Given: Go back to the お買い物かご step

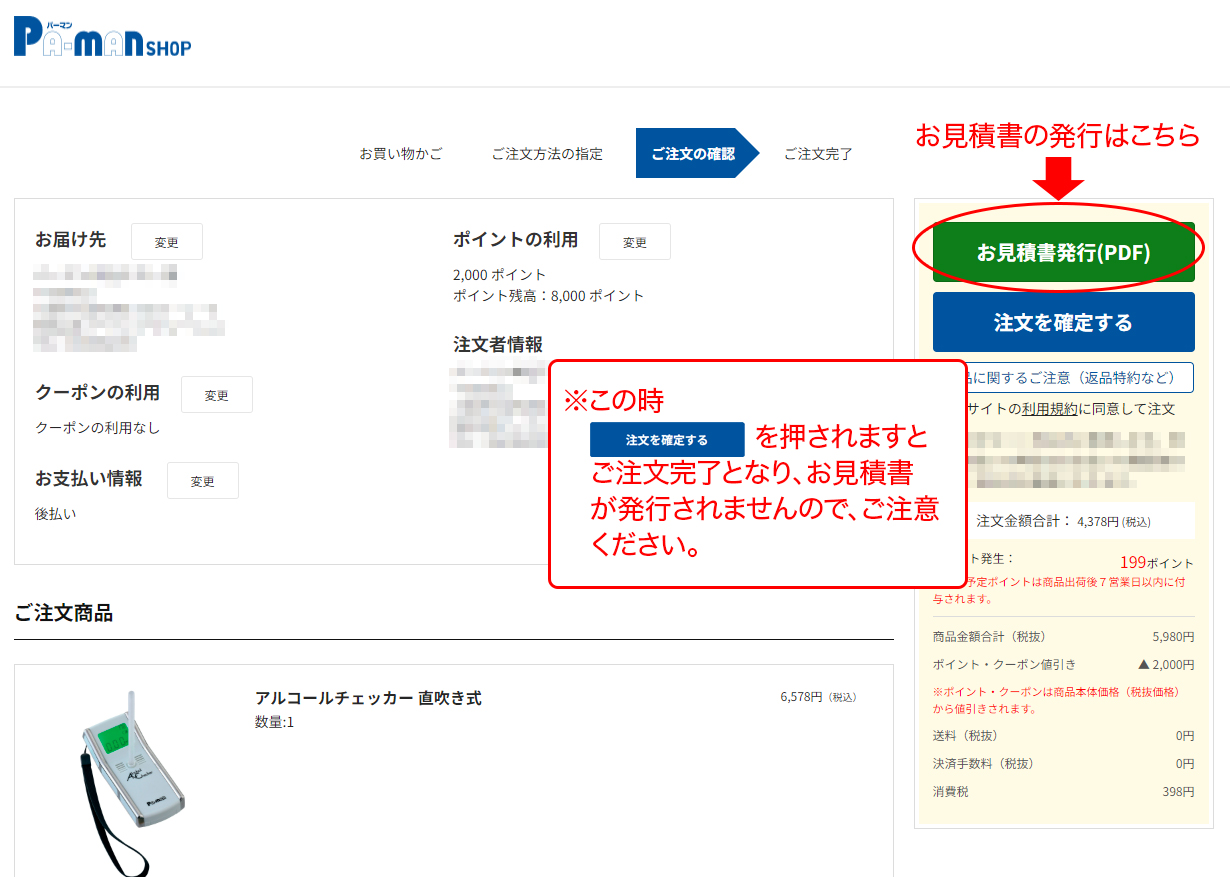Looking at the screenshot, I should pos(400,154).
